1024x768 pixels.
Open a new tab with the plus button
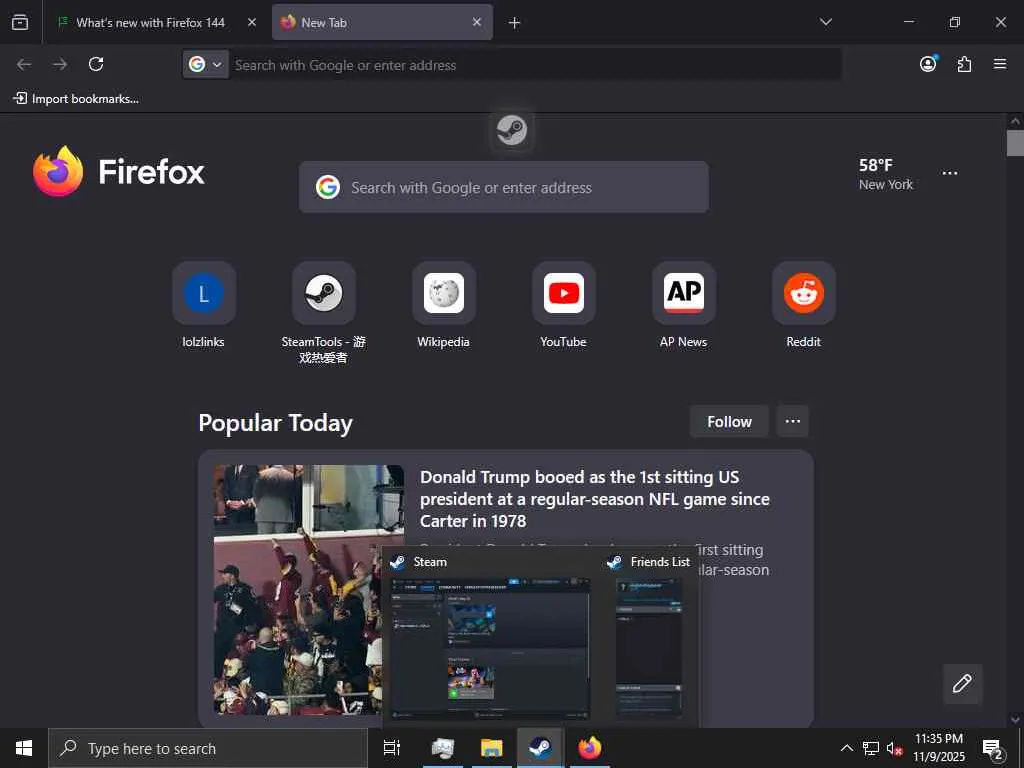click(514, 23)
